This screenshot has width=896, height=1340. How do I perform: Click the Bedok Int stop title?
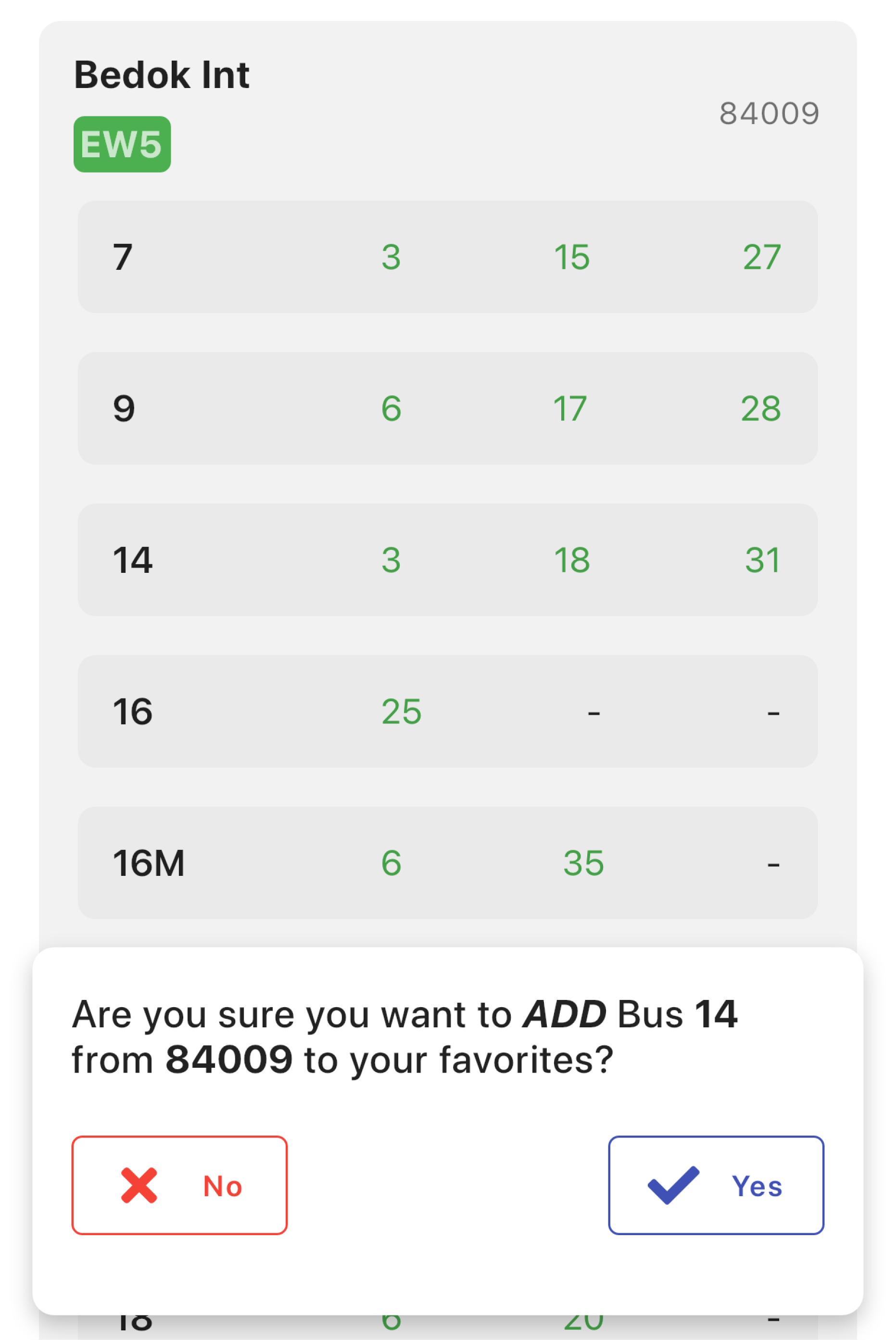[162, 75]
